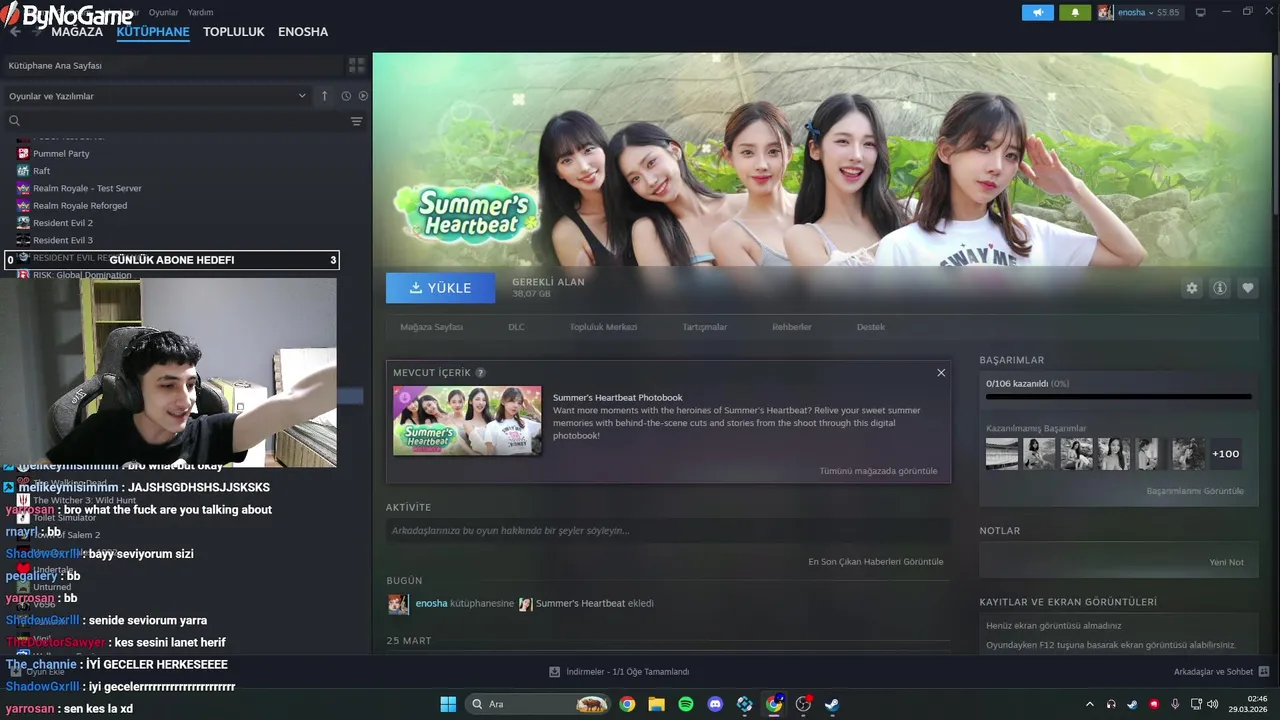Select Realm Royale - Test Server
The height and width of the screenshot is (720, 1280).
pyautogui.click(x=87, y=188)
